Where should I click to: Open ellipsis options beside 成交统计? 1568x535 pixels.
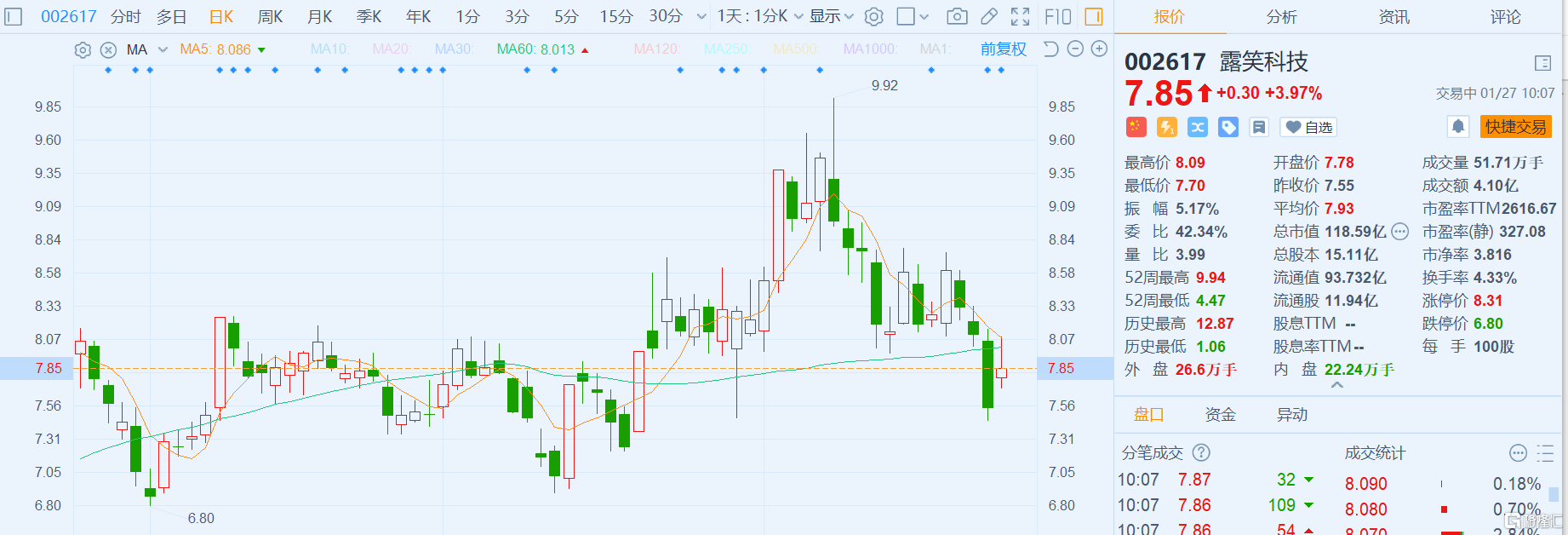(x=1518, y=452)
